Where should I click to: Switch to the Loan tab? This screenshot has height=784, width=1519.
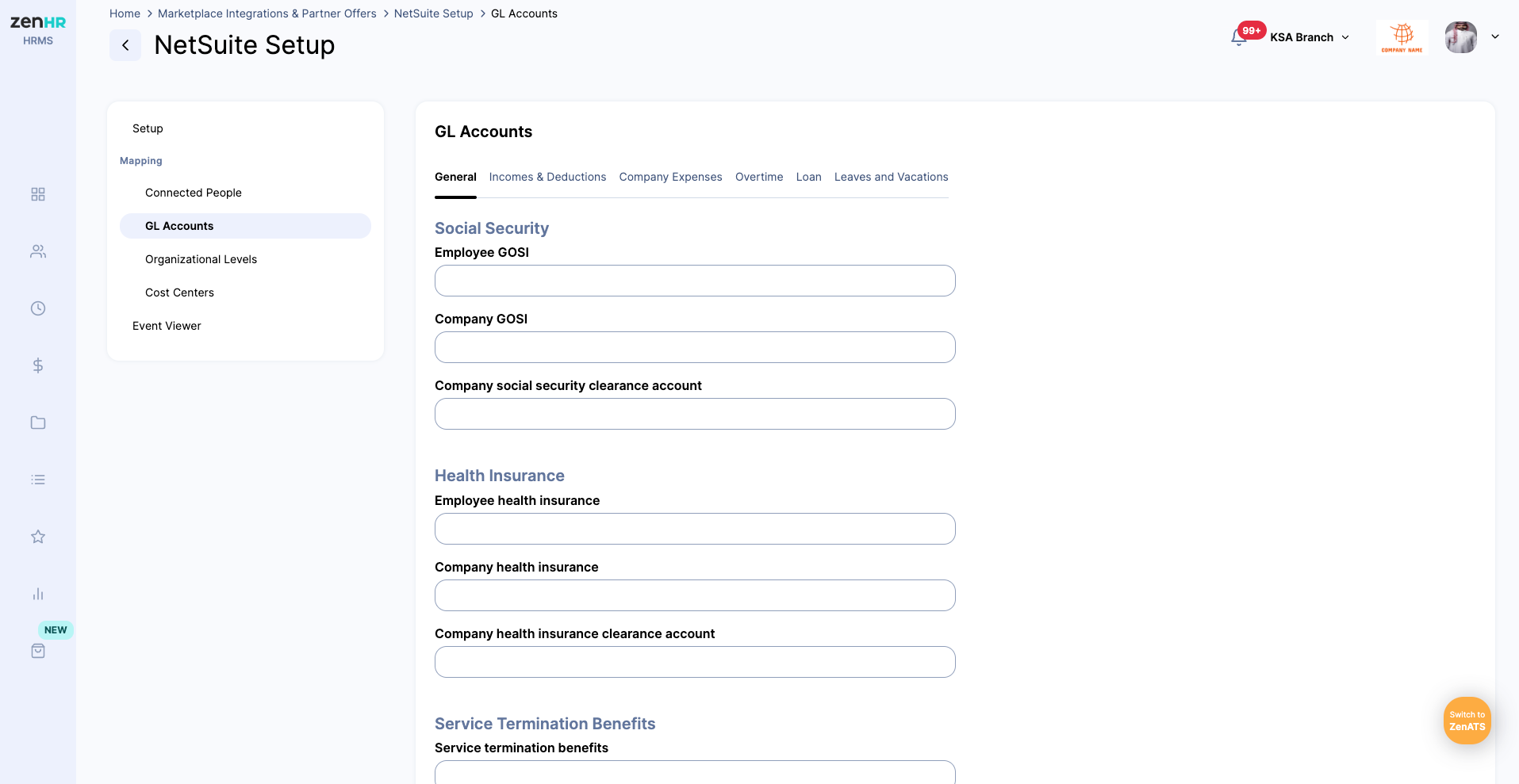click(x=809, y=177)
